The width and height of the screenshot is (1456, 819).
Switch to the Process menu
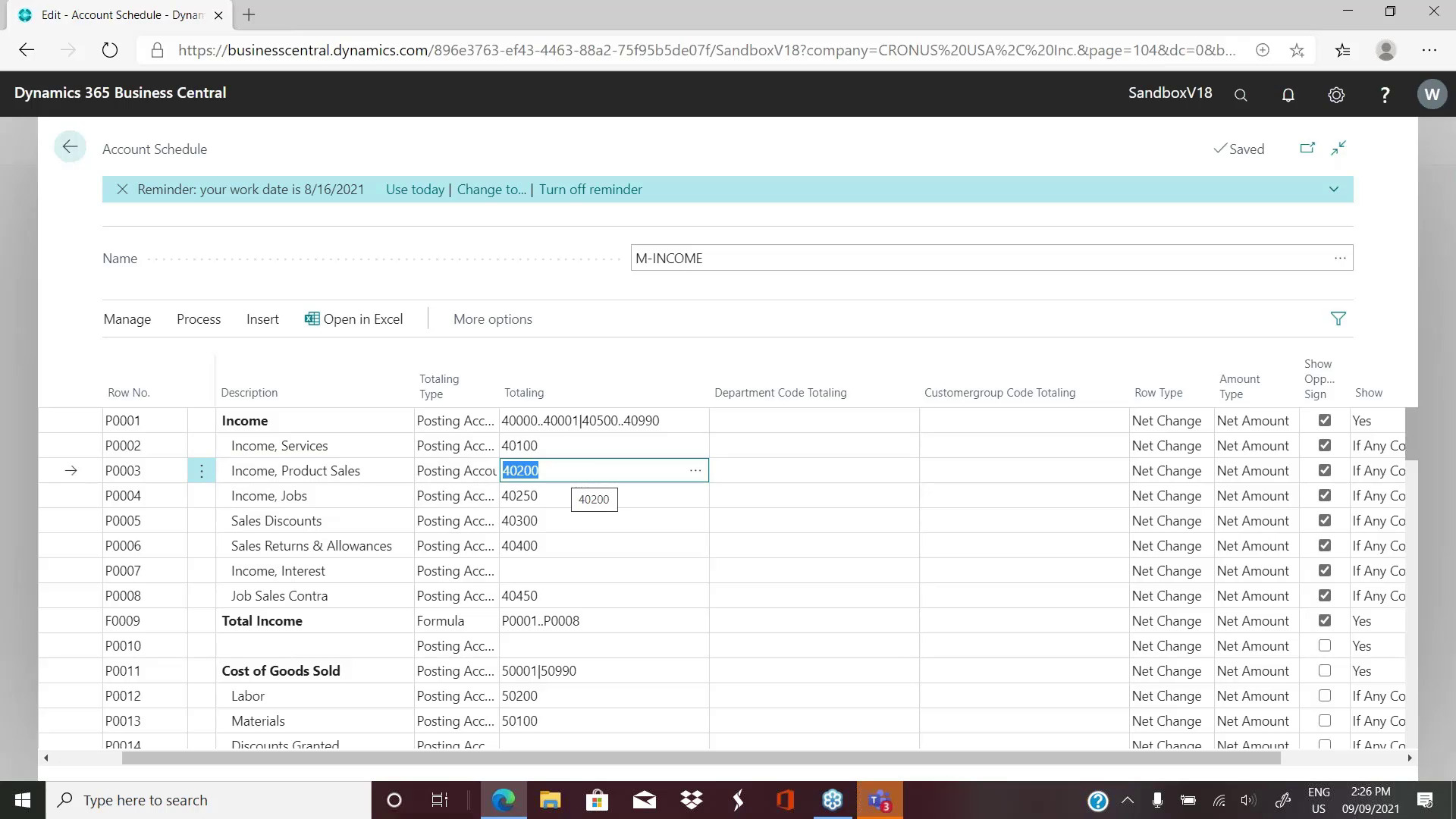click(x=198, y=318)
